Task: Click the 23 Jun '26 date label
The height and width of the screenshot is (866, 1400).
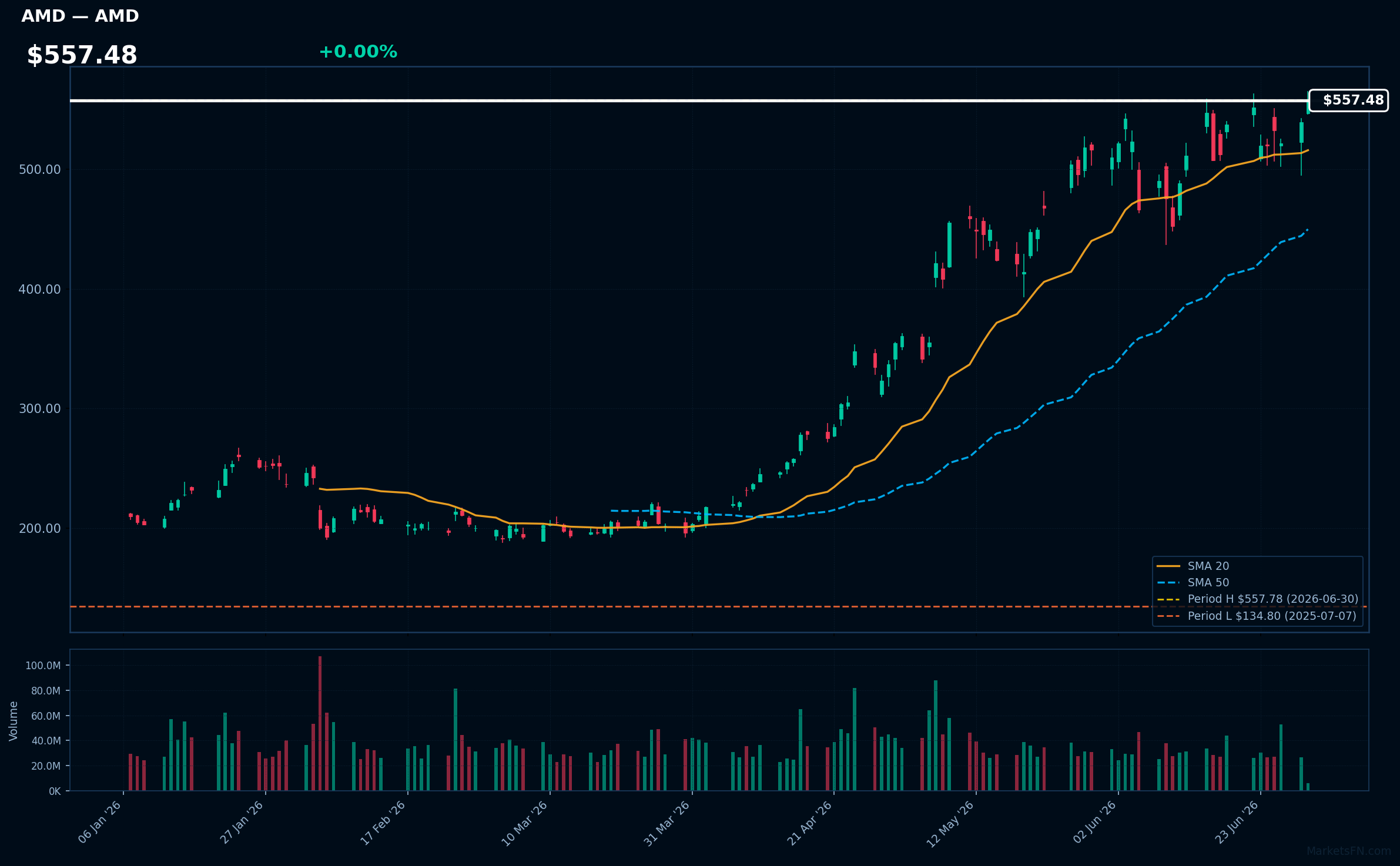Action: (1237, 823)
